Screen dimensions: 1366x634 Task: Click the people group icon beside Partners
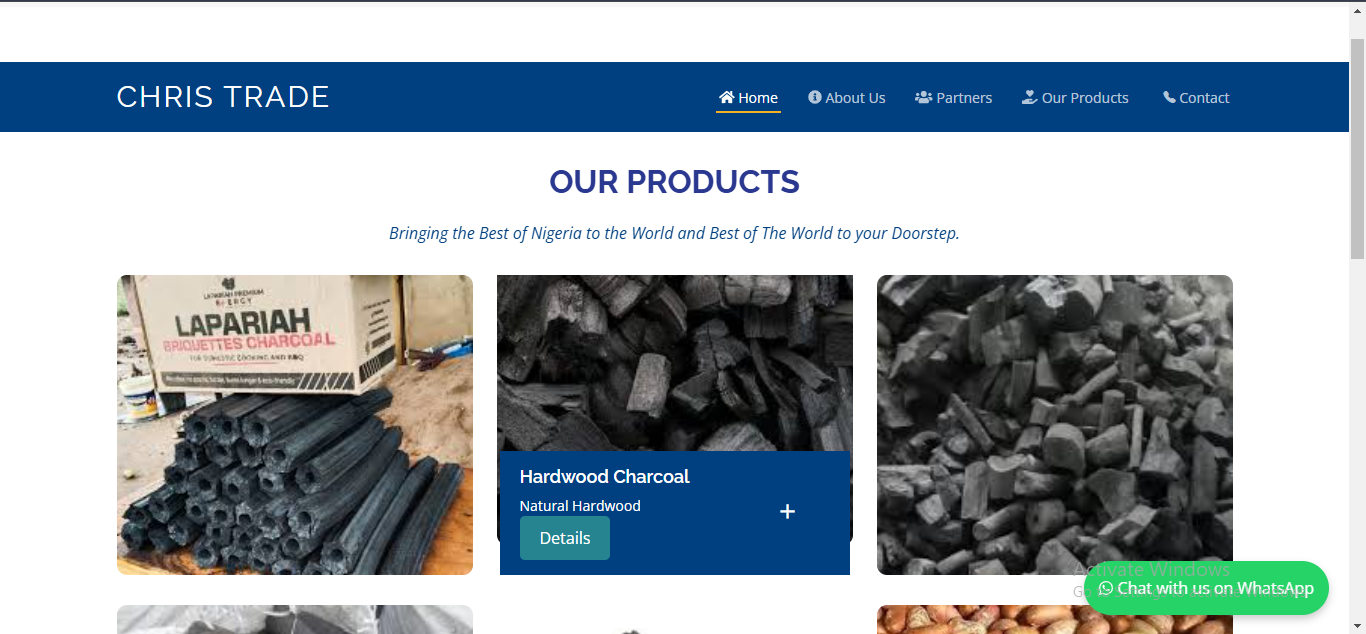click(x=923, y=97)
